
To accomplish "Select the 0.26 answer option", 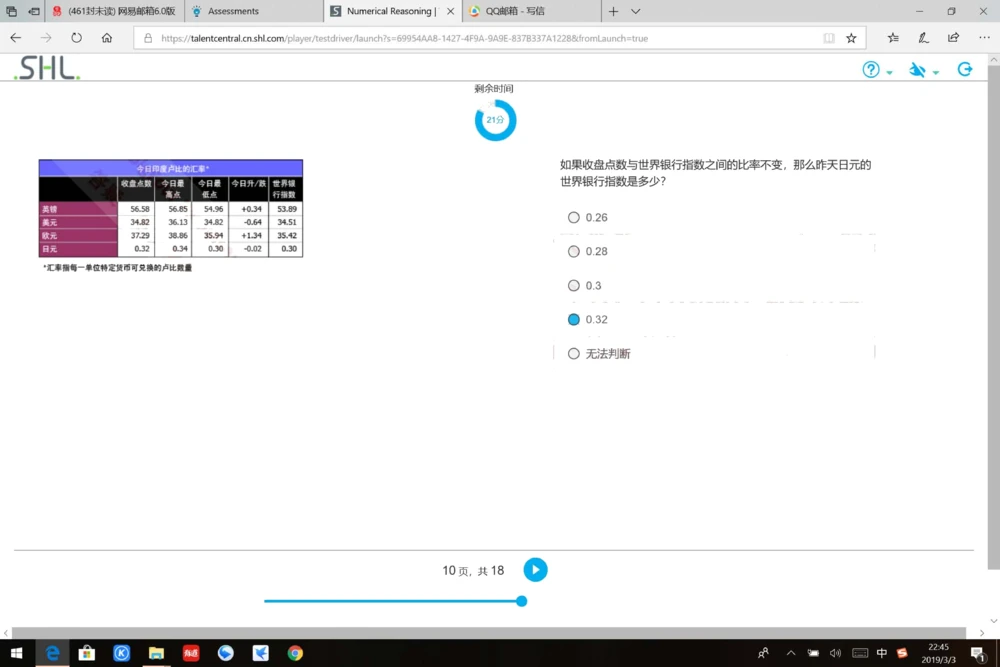I will pyautogui.click(x=573, y=217).
